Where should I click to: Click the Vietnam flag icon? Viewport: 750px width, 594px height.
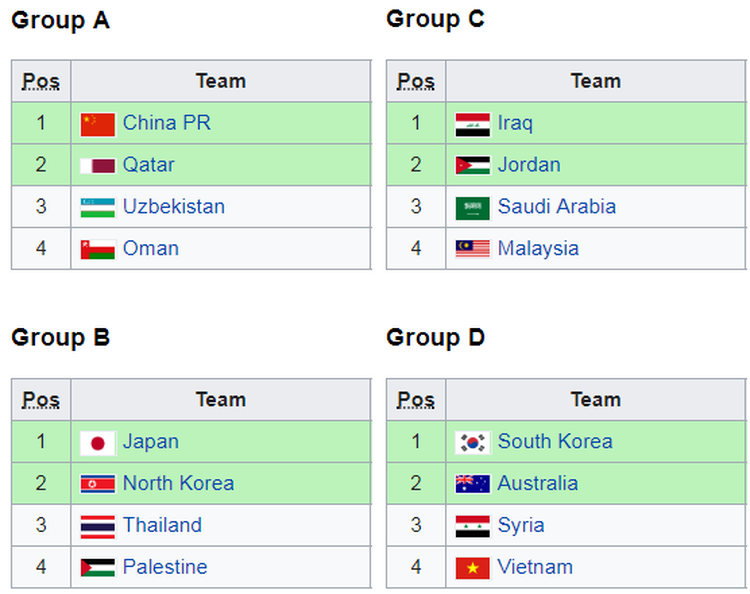coord(472,568)
